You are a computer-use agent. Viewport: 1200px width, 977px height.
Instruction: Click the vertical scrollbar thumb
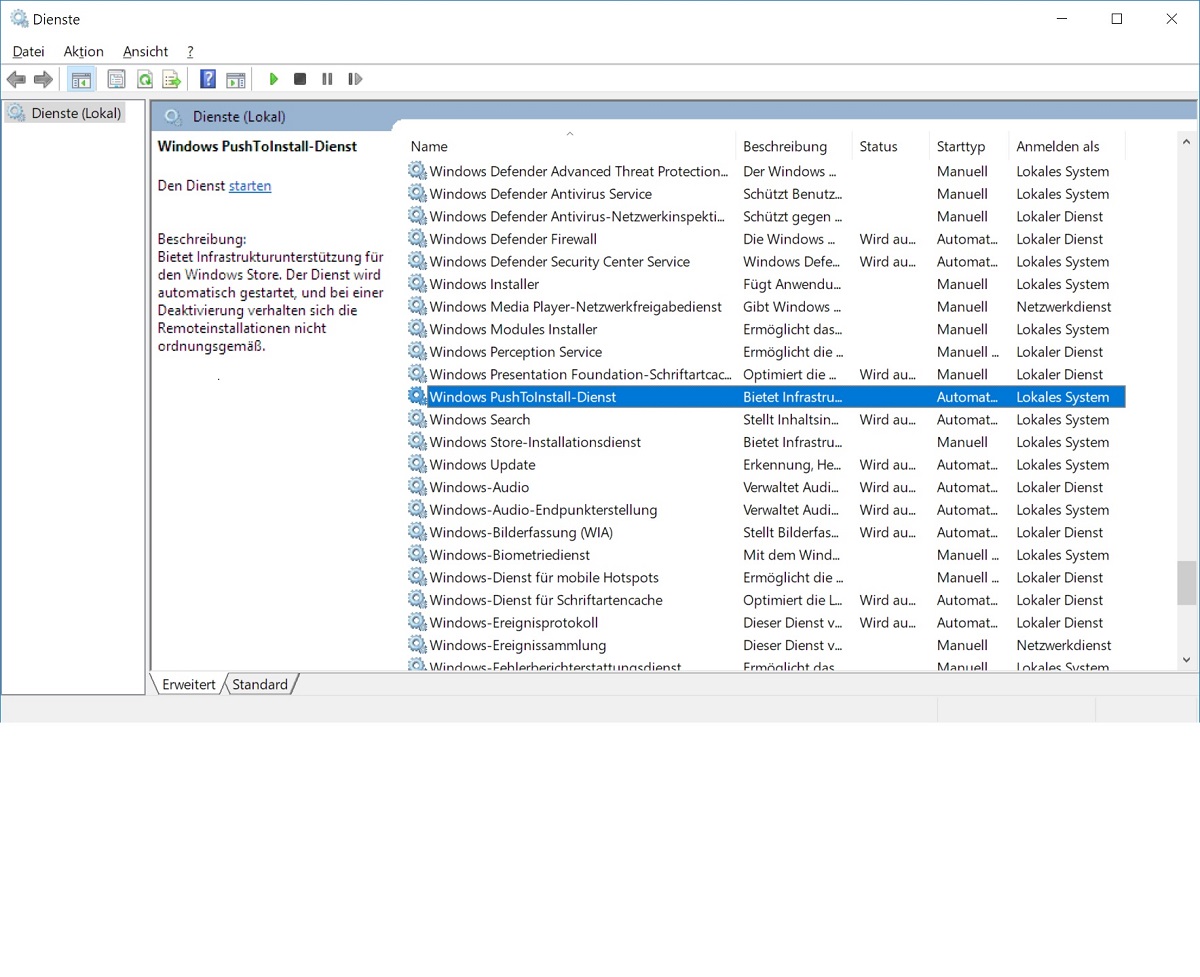1187,583
